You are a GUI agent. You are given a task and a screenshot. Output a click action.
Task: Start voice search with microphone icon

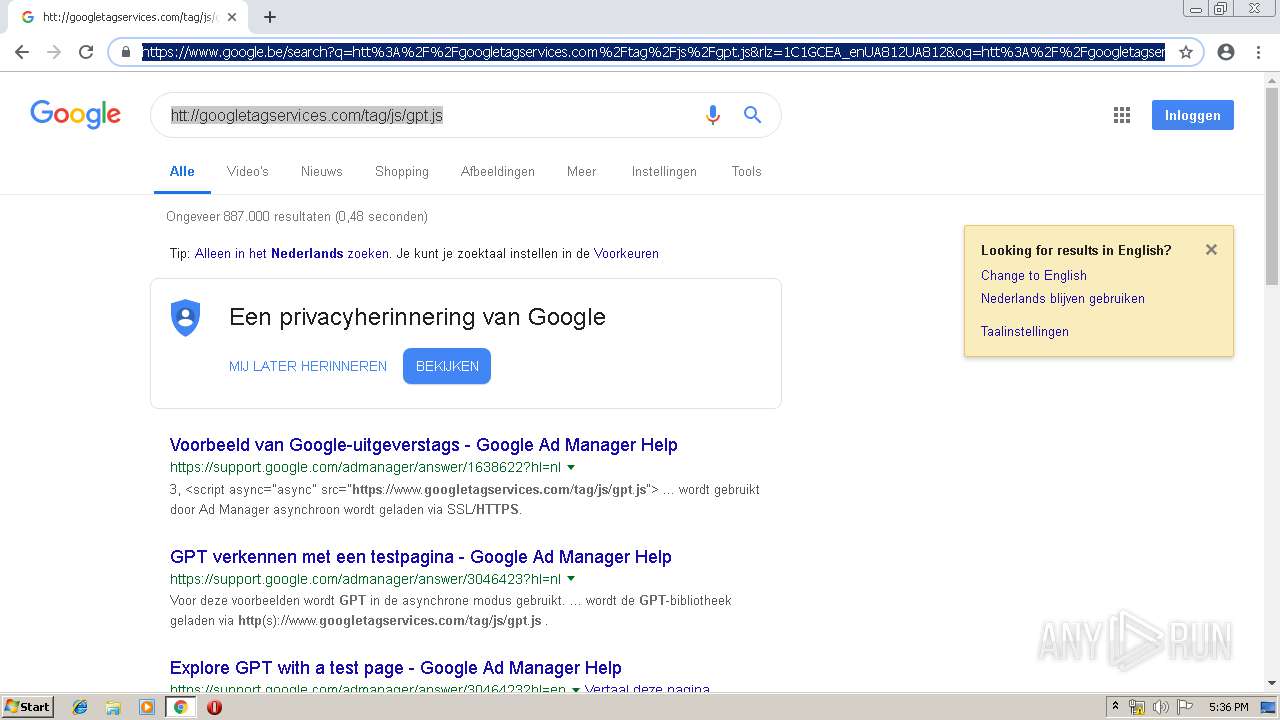click(x=713, y=115)
